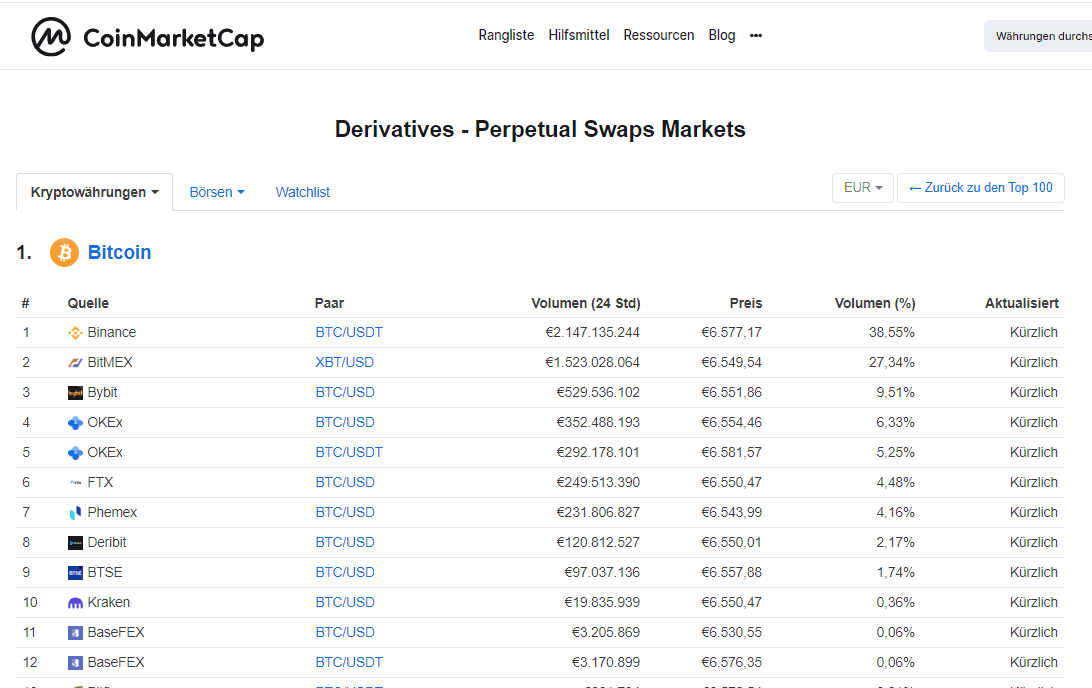The height and width of the screenshot is (688, 1092).
Task: Click the BitMEX source name
Action: click(x=110, y=363)
